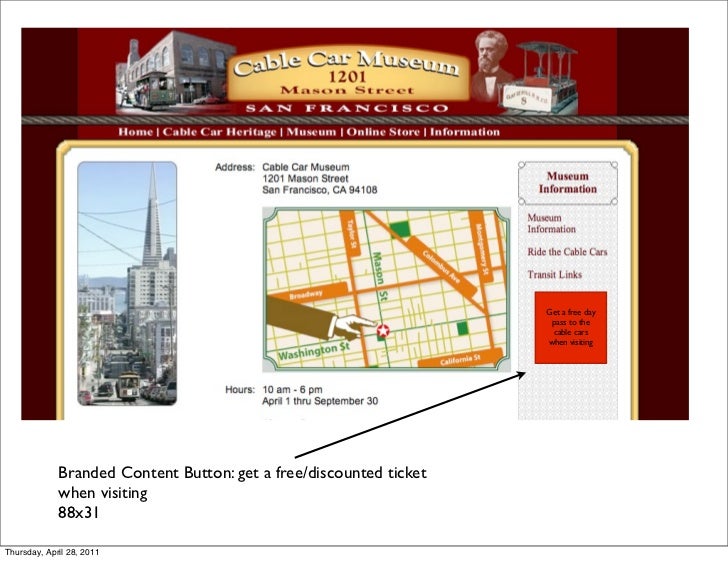
Task: Click the San Francisco, CA 94108 text
Action: click(x=319, y=190)
